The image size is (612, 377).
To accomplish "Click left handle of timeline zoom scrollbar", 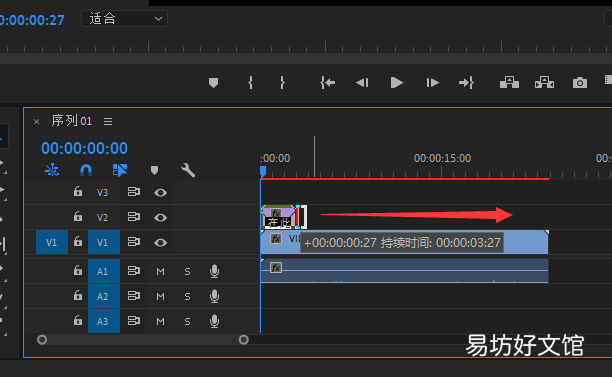I will 42,340.
